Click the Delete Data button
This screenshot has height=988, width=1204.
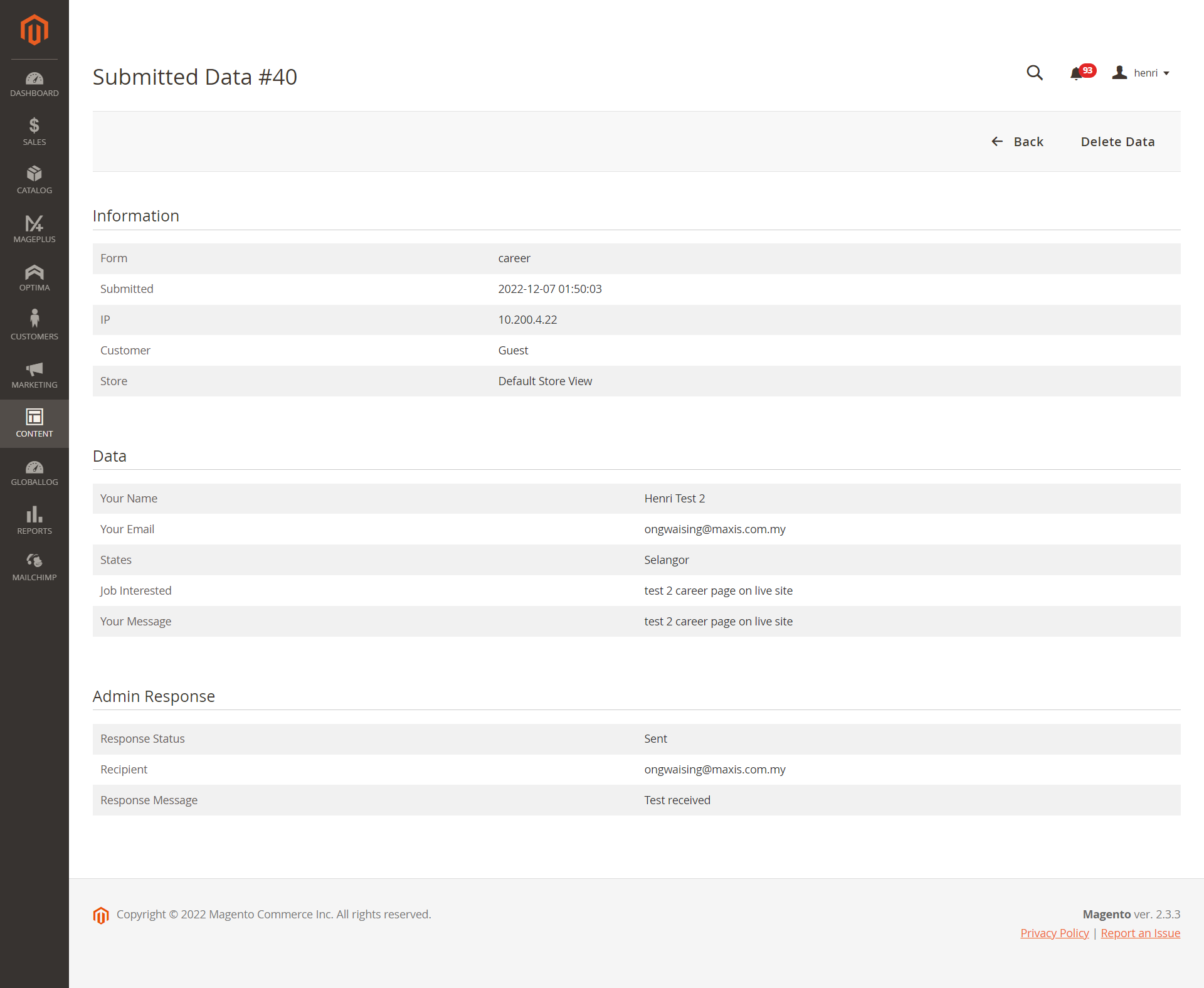click(1117, 142)
